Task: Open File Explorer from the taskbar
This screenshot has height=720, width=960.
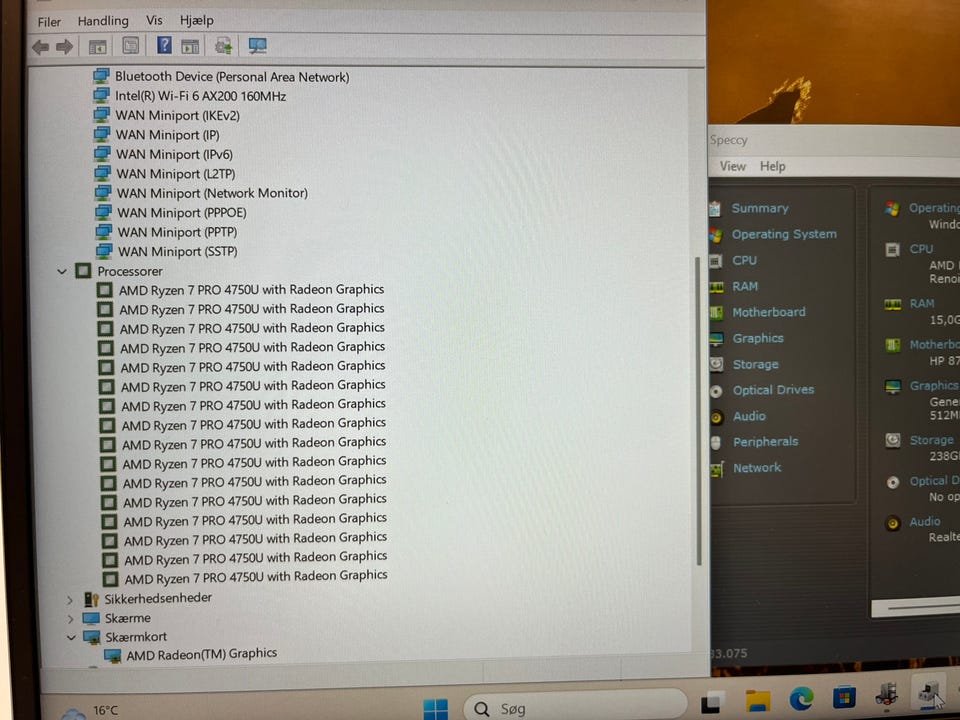Action: tap(758, 700)
